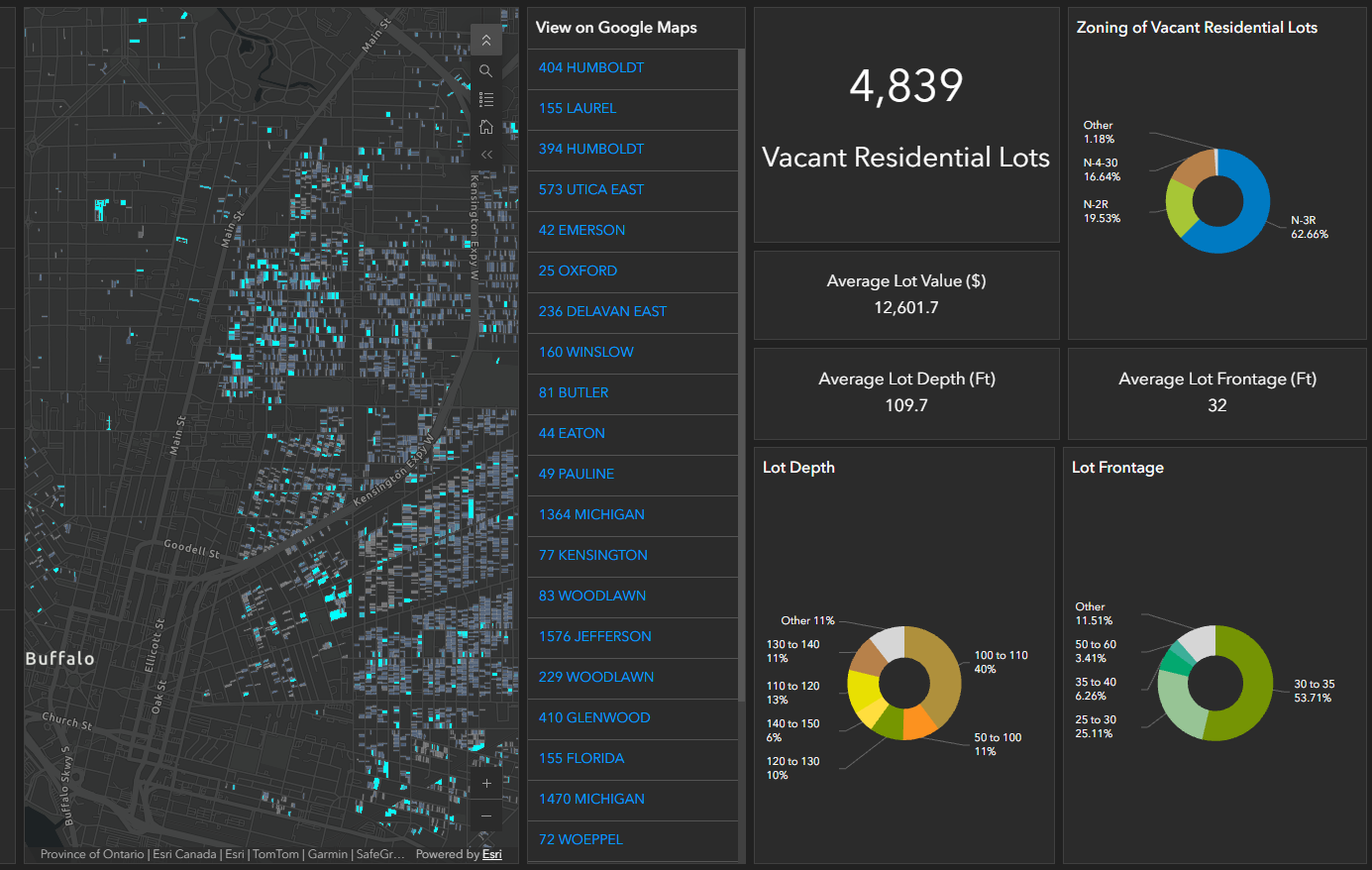Click 110 to 120 13% label
This screenshot has width=1372, height=870.
[792, 693]
